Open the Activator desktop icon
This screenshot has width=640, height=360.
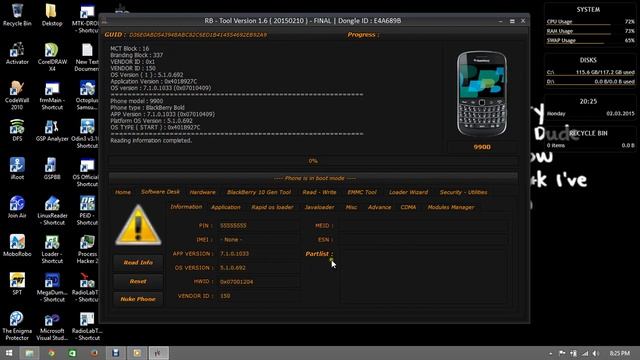(x=17, y=53)
